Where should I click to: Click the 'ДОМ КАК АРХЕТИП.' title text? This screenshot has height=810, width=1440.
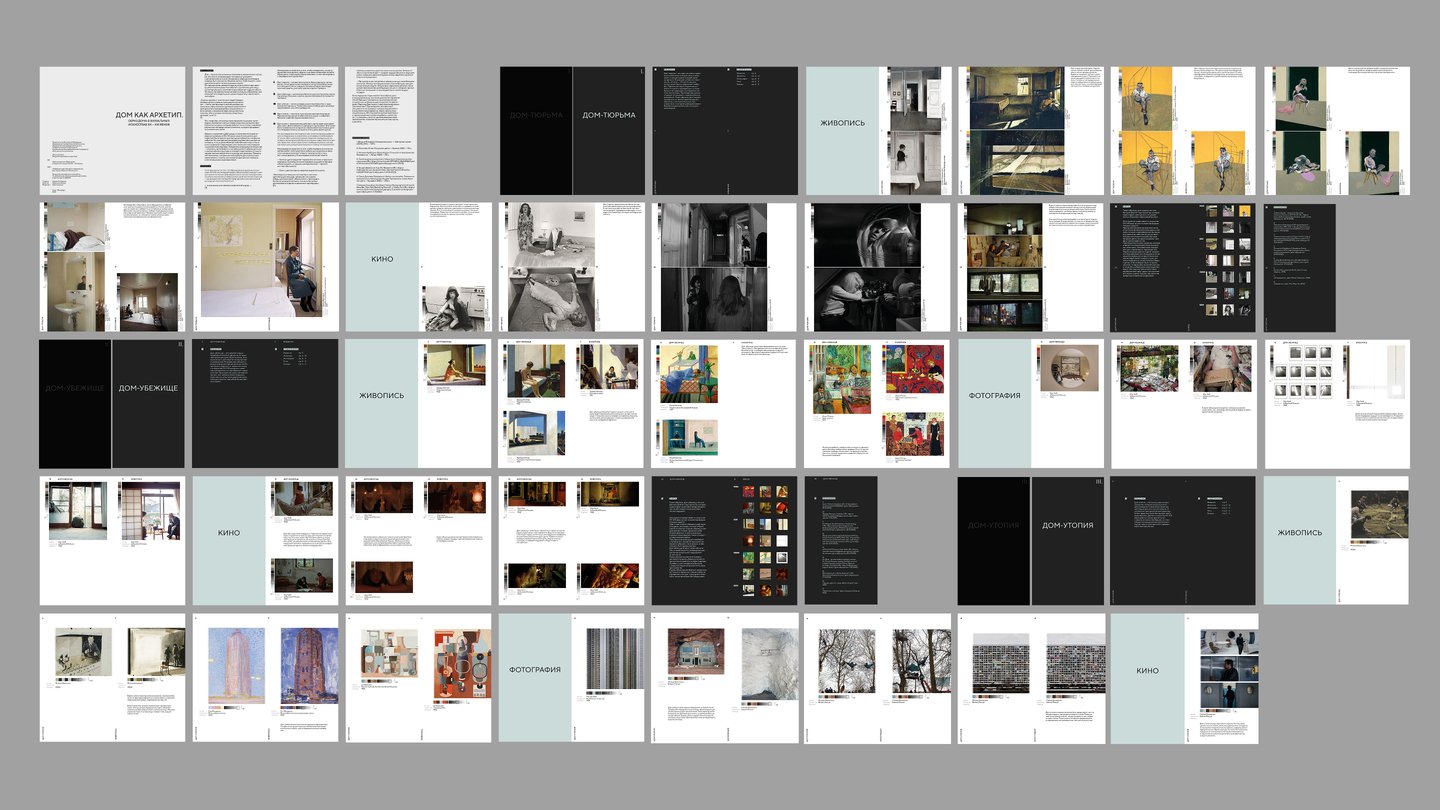pyautogui.click(x=150, y=115)
